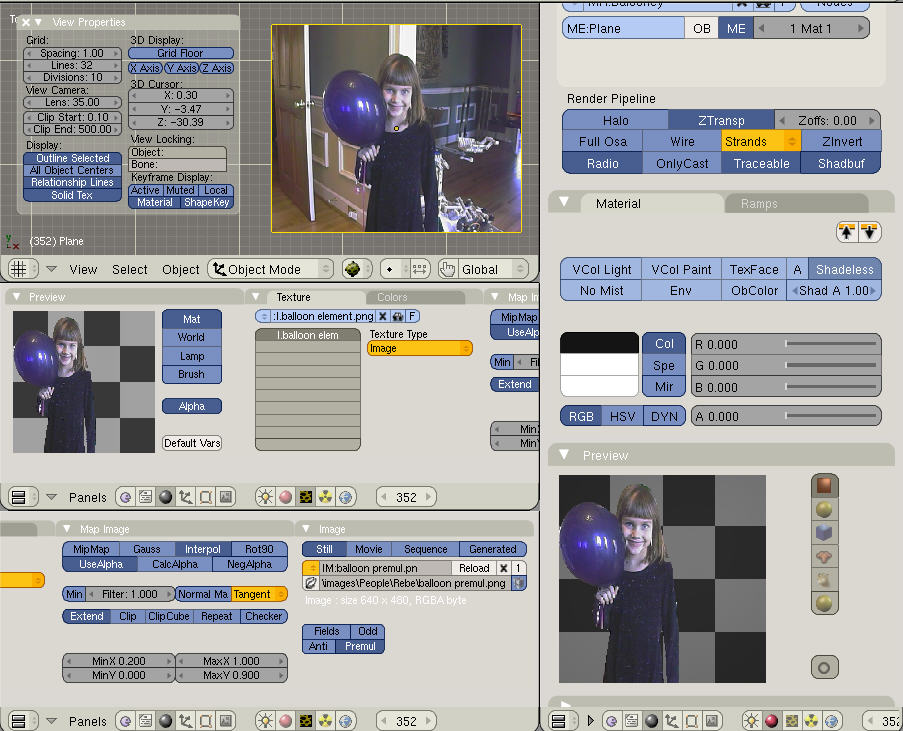The width and height of the screenshot is (903, 731).
Task: Toggle Premul in the Image panel
Action: 361,646
